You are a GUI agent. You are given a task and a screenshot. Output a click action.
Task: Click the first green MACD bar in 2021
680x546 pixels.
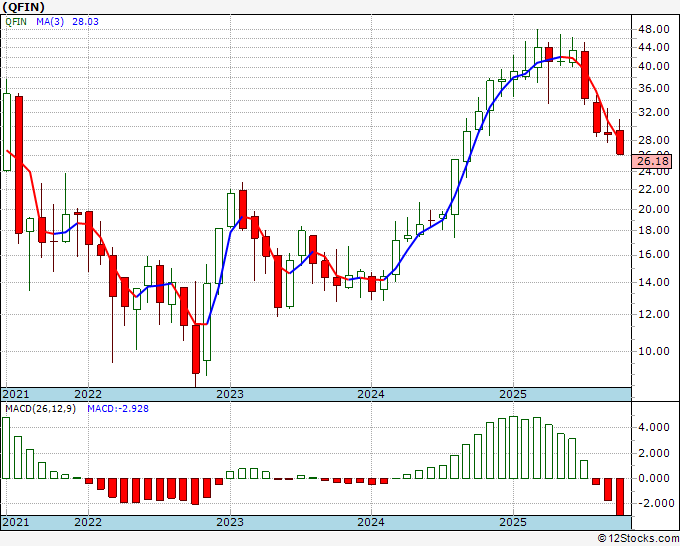6,448
